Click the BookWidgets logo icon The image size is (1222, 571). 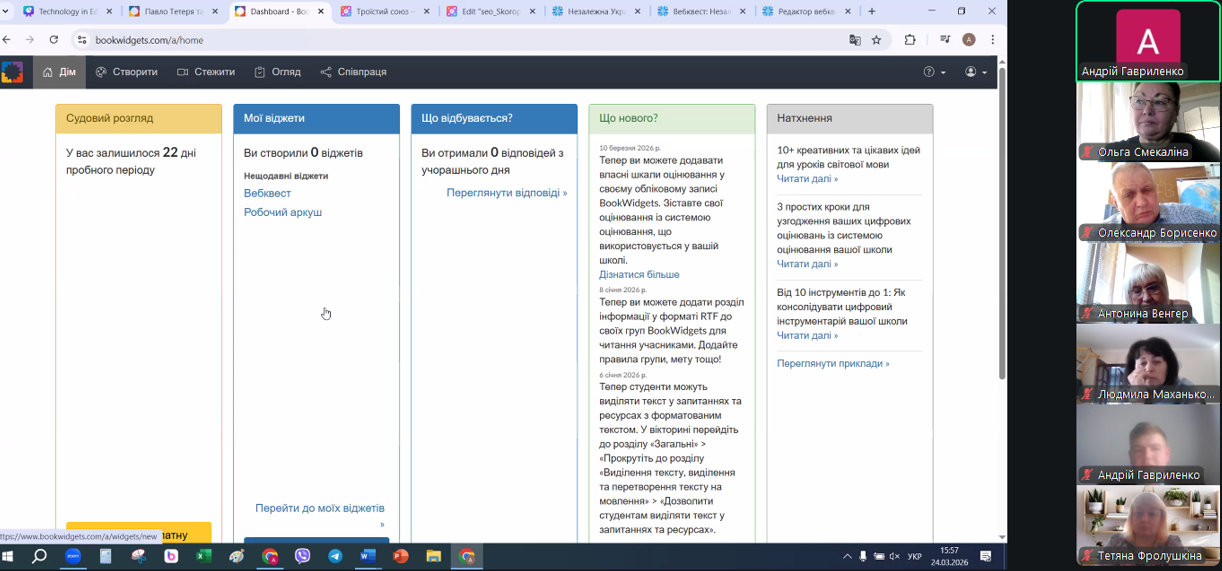coord(12,72)
